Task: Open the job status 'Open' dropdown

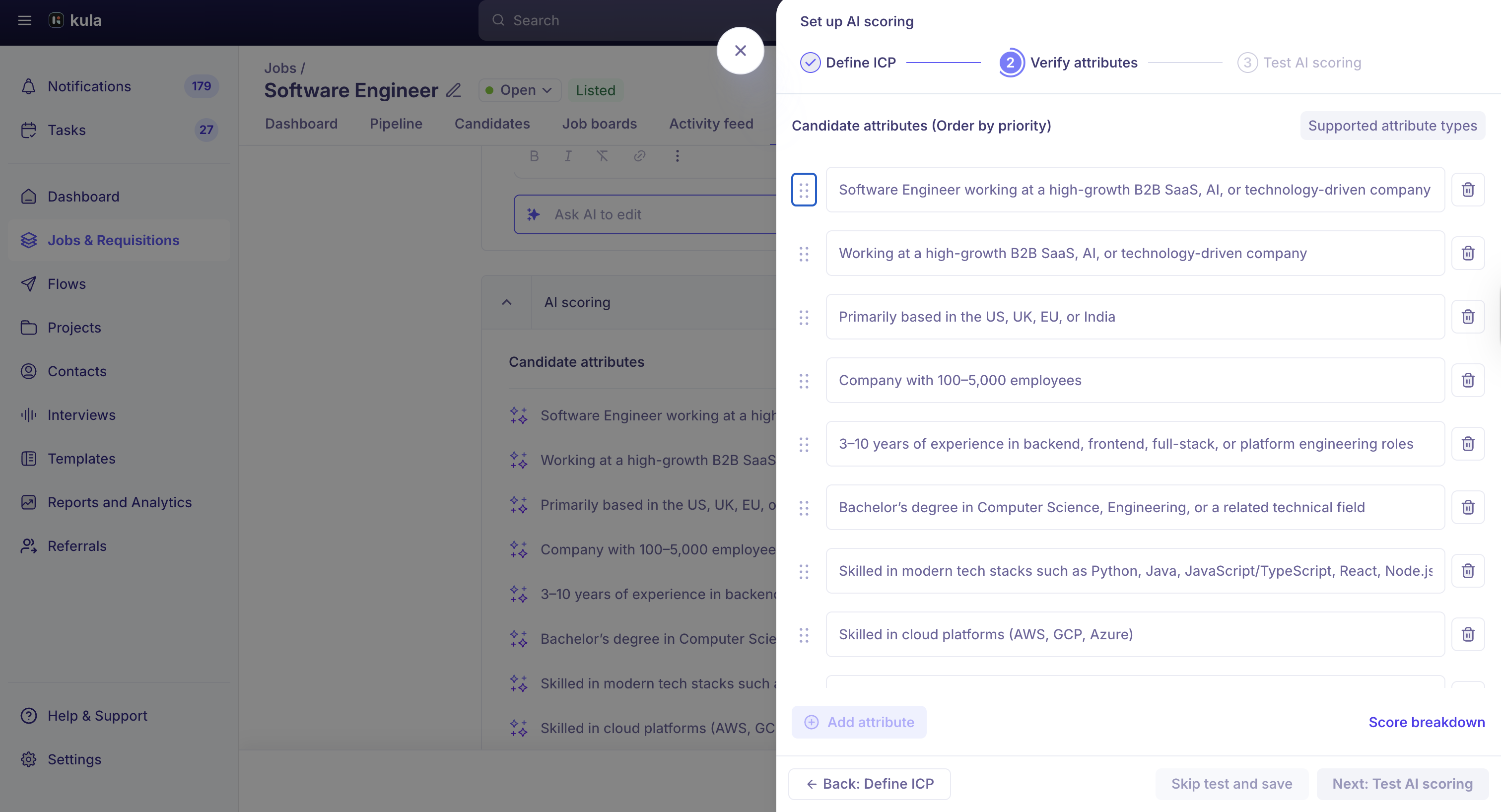Action: (x=519, y=90)
